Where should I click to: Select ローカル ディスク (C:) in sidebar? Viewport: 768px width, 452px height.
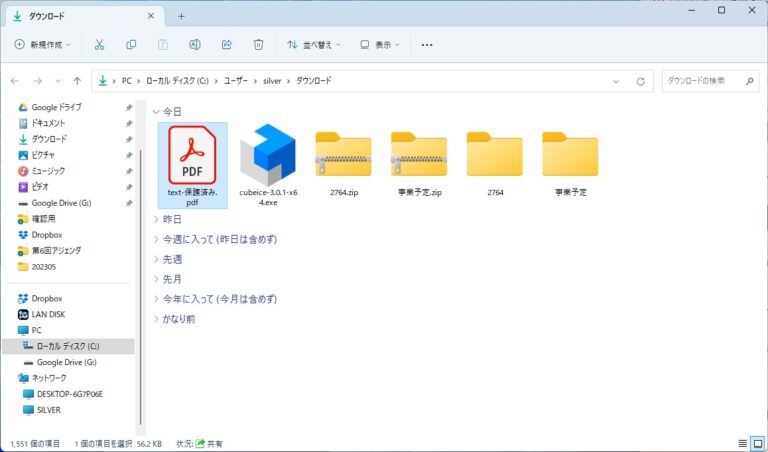(x=68, y=346)
